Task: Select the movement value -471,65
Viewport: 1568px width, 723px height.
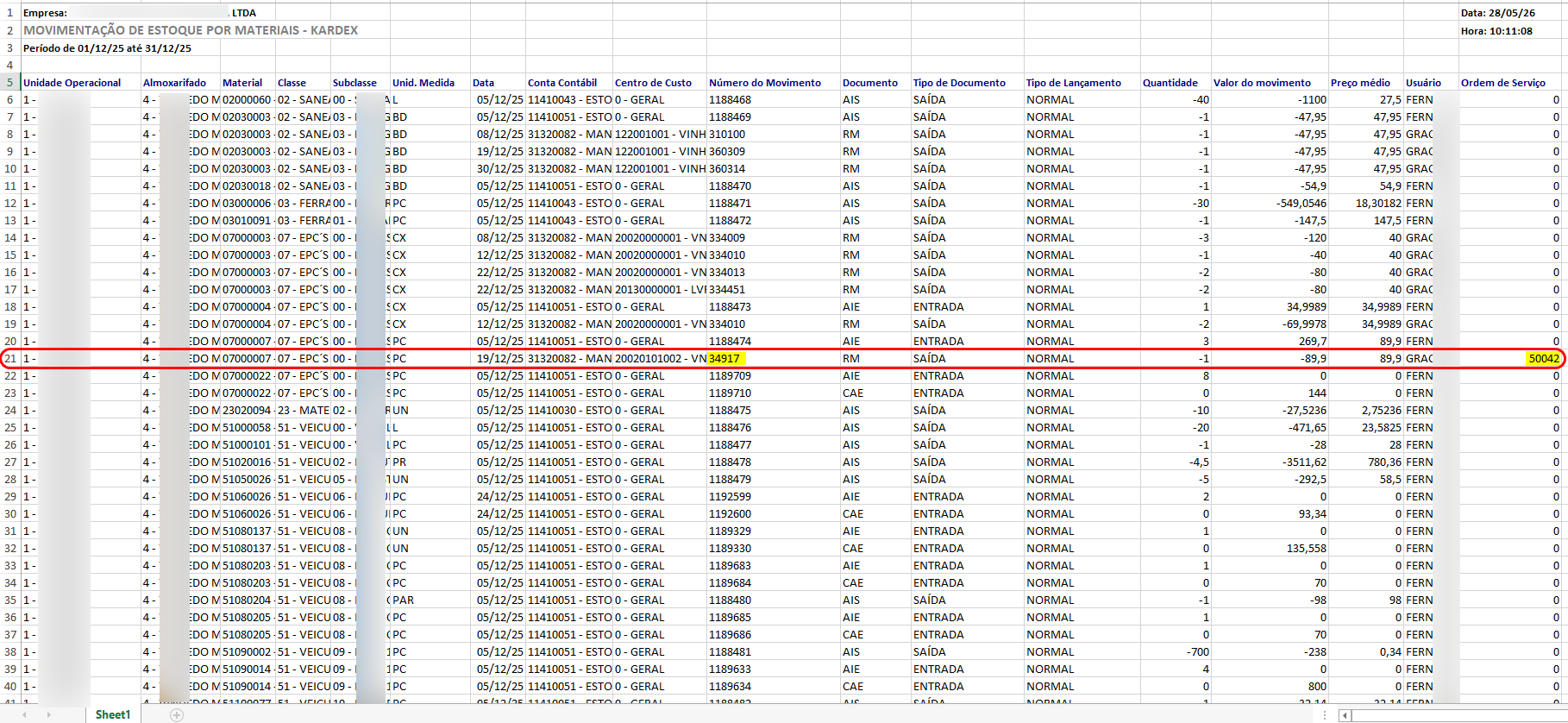Action: click(x=1308, y=428)
